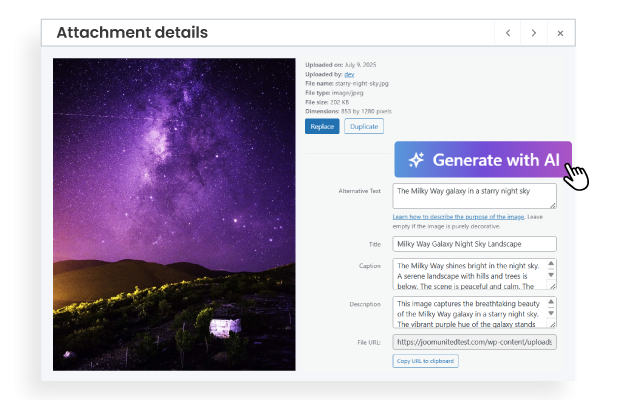This screenshot has height=400, width=631.
Task: Click inside the Caption text area
Action: coord(470,273)
